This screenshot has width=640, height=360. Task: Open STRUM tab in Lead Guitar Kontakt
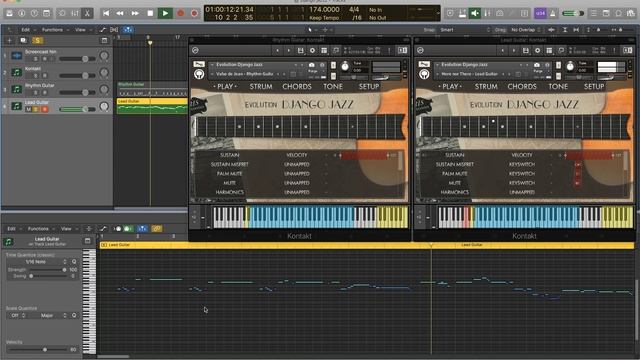[x=486, y=87]
